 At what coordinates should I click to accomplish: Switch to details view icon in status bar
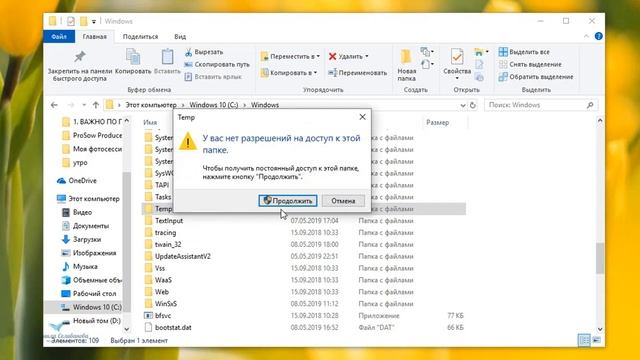coord(584,340)
